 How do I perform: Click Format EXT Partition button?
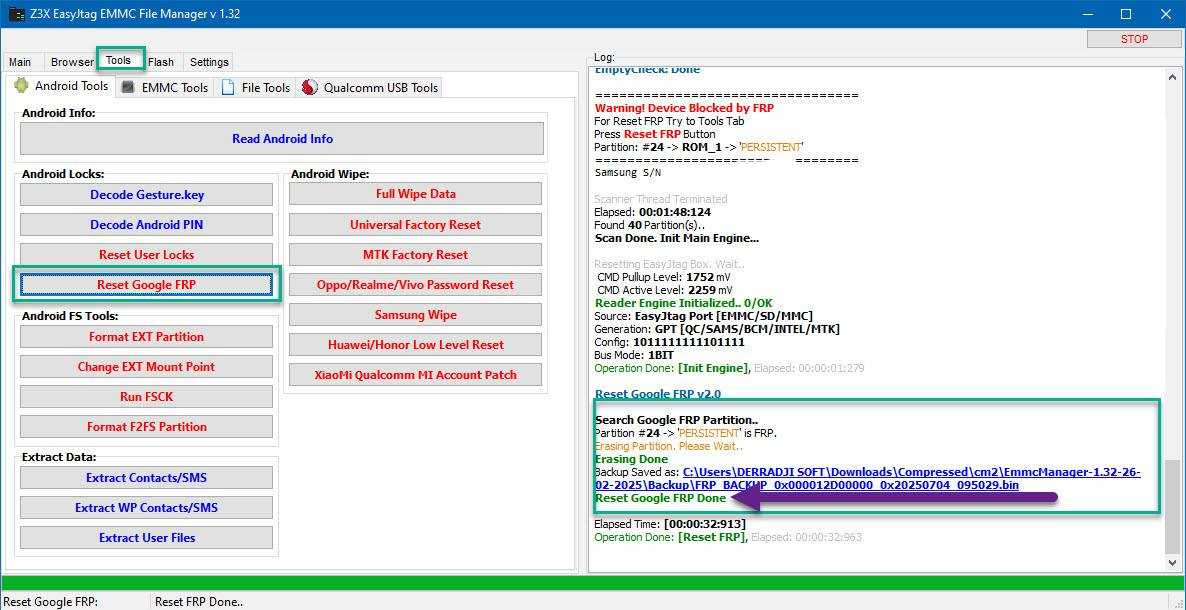click(x=147, y=337)
